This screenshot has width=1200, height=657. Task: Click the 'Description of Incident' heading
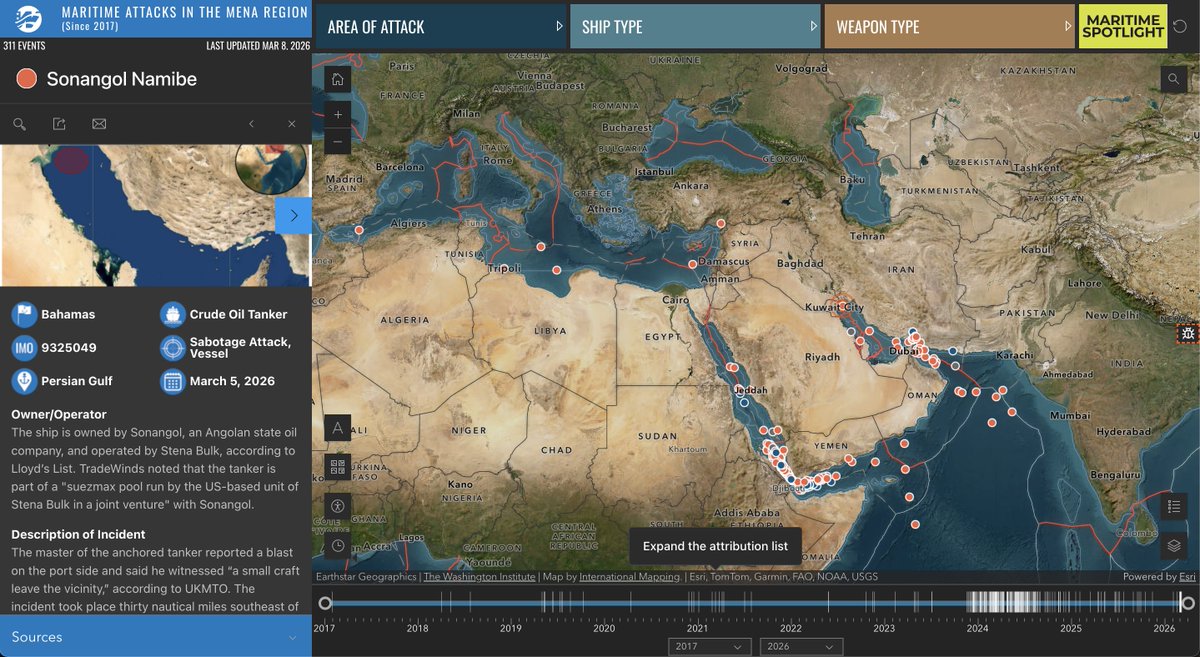tap(78, 534)
